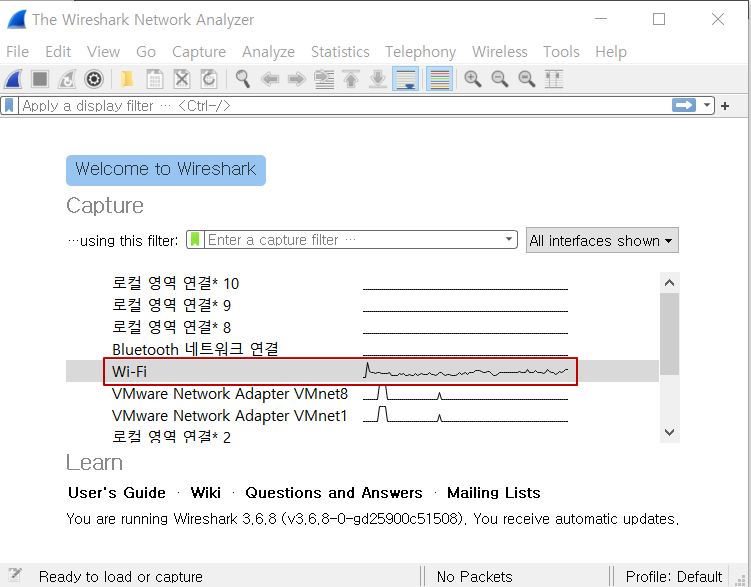Select 로컬 영역 연결* 8 interface
The image size is (751, 587).
pos(362,327)
